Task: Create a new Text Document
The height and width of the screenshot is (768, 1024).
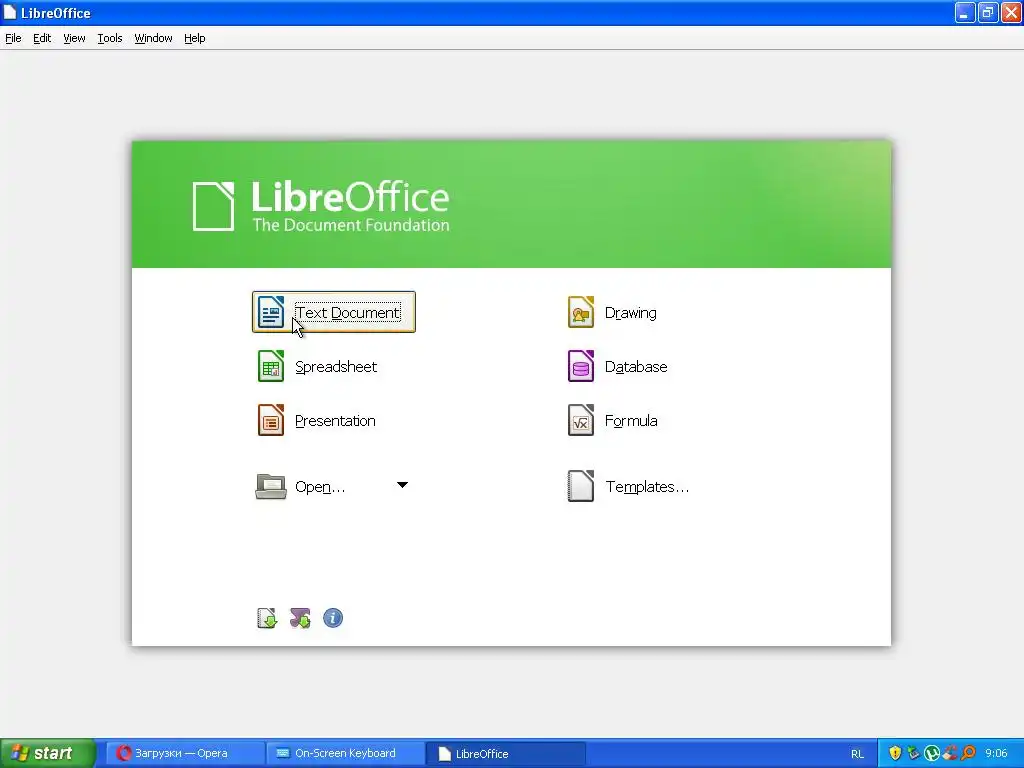Action: 334,312
